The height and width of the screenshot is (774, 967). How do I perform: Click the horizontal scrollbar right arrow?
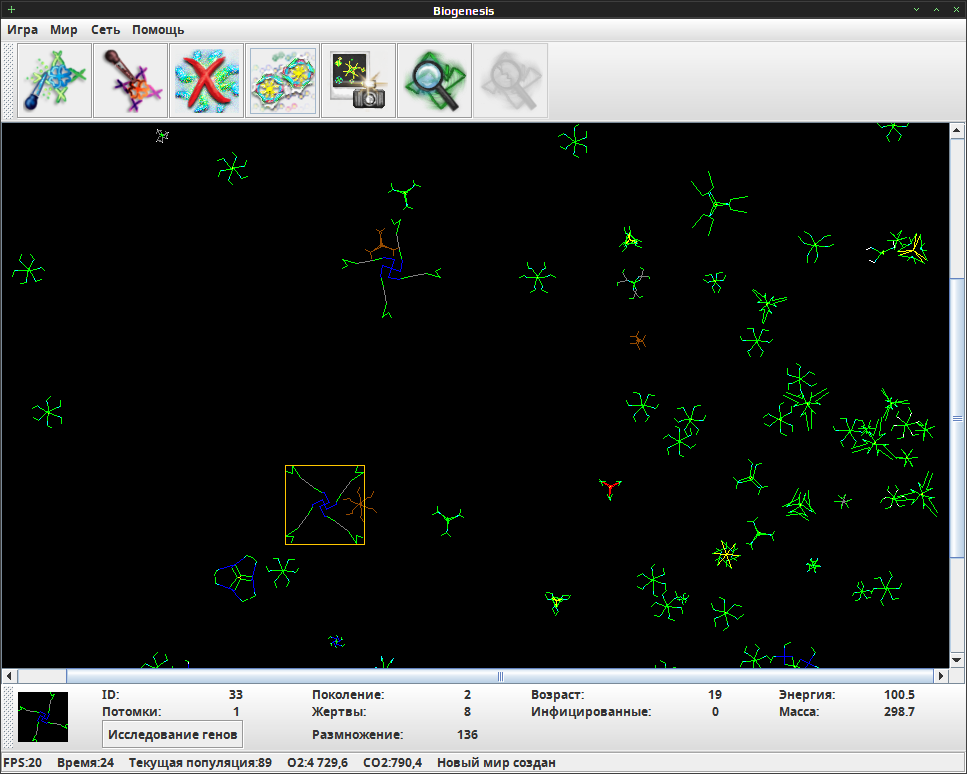(941, 676)
